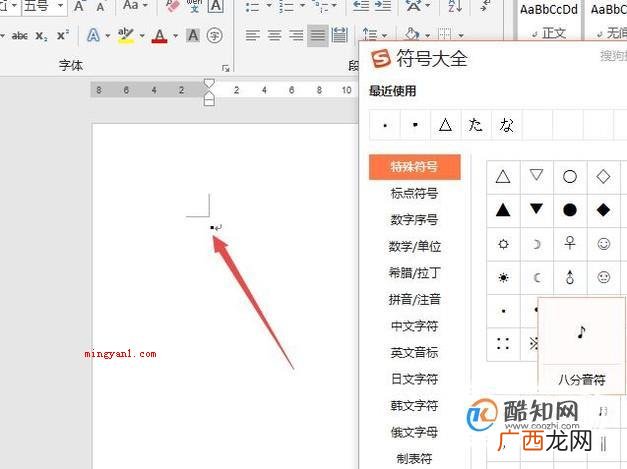This screenshot has height=469, width=627.
Task: Insert hollow circle ○ symbol
Action: point(570,176)
